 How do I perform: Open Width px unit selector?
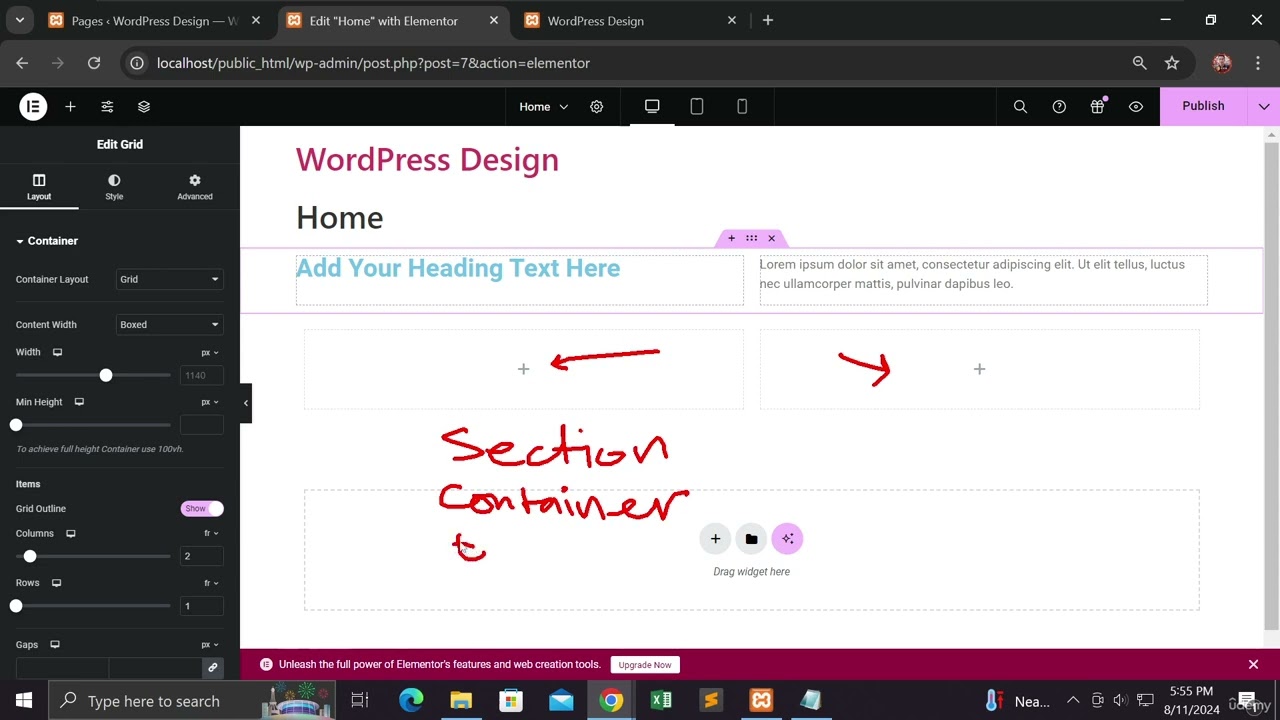pos(210,353)
